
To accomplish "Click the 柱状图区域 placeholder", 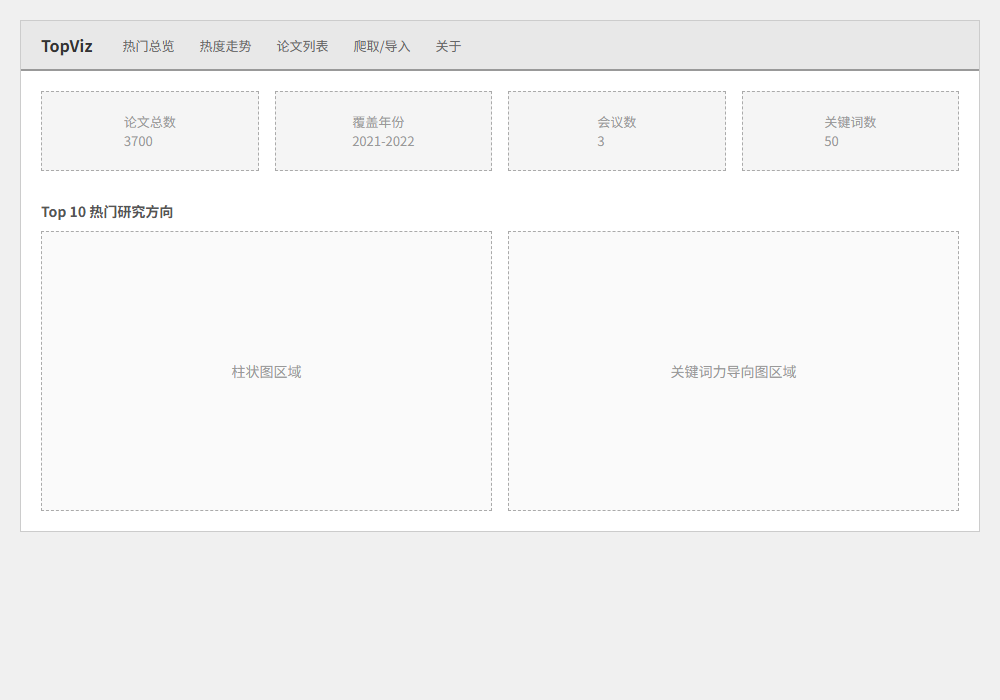I will [267, 371].
